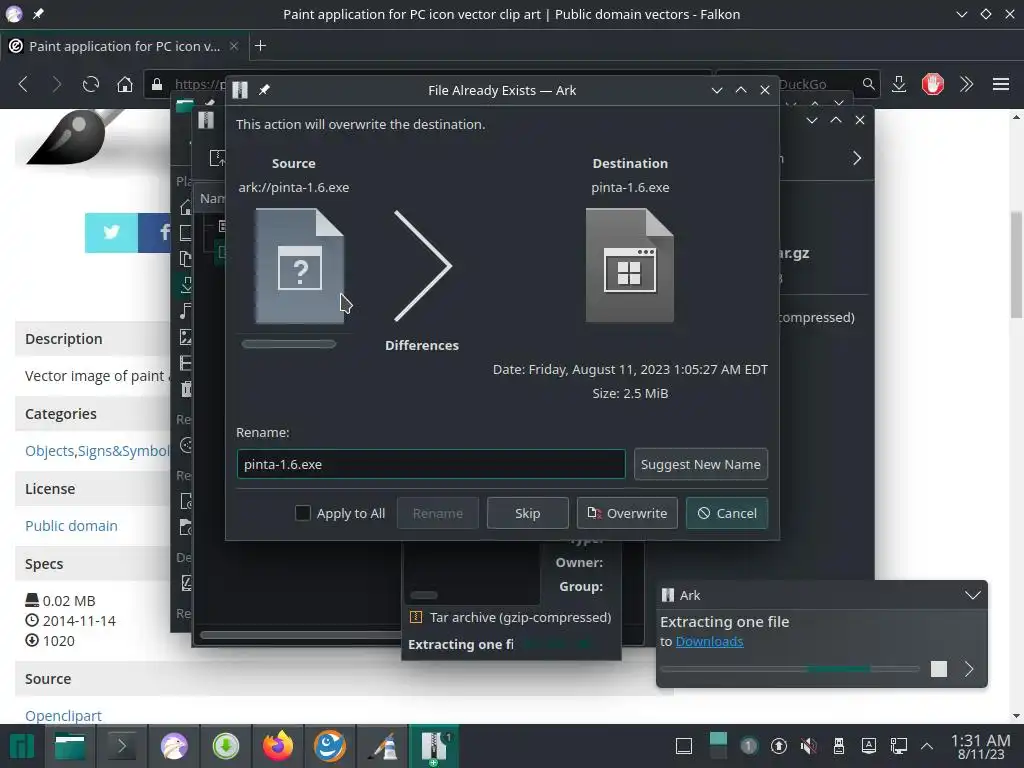
Task: Click the Size: 2.5 MiB text
Action: 630,393
